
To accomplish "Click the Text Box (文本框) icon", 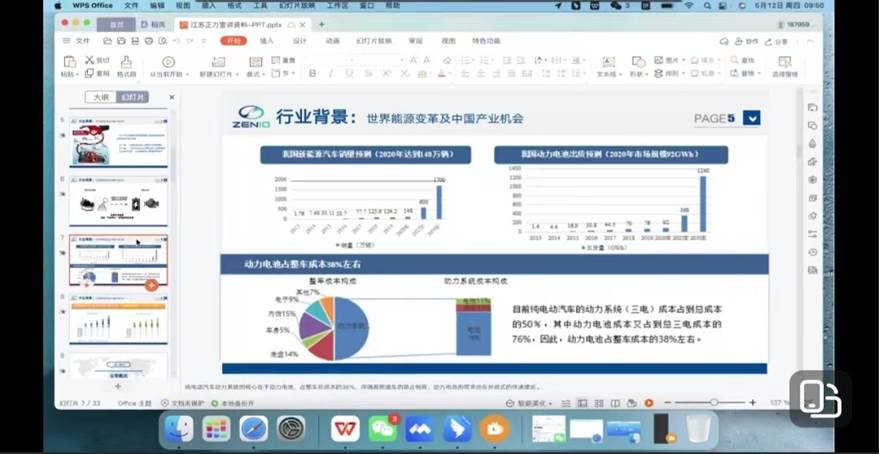I will click(x=608, y=62).
